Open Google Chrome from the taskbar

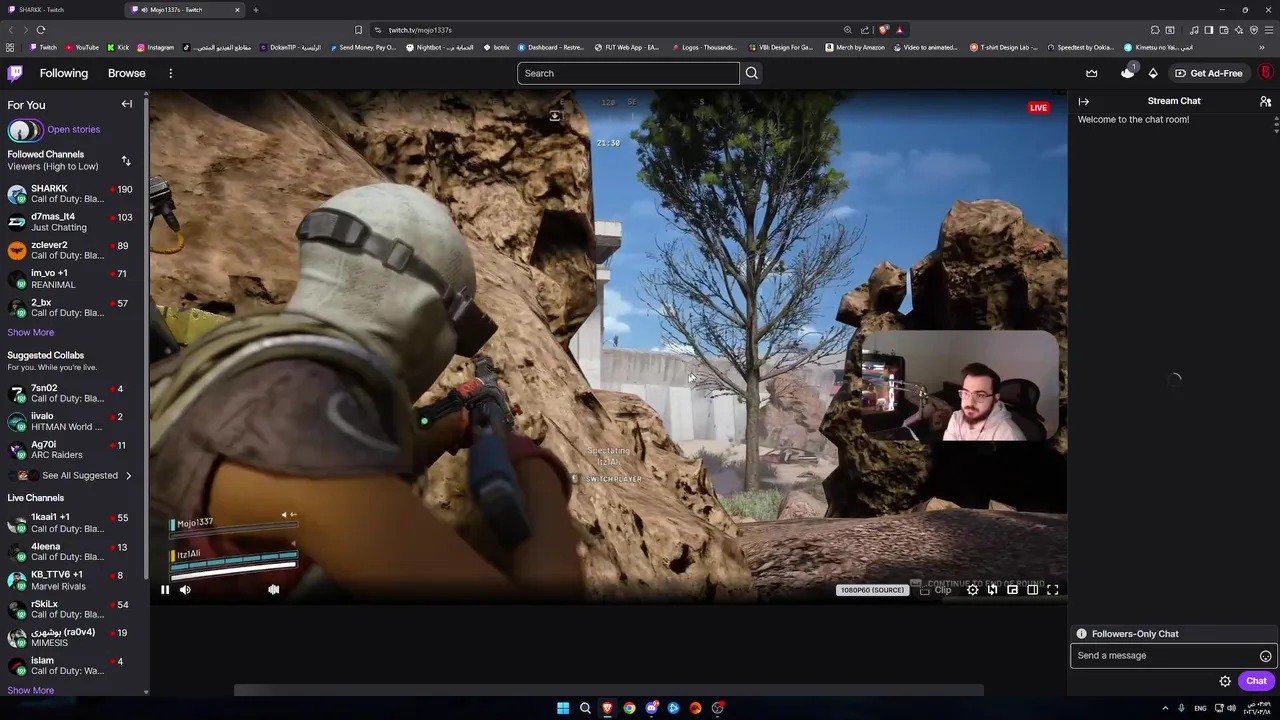tap(629, 708)
